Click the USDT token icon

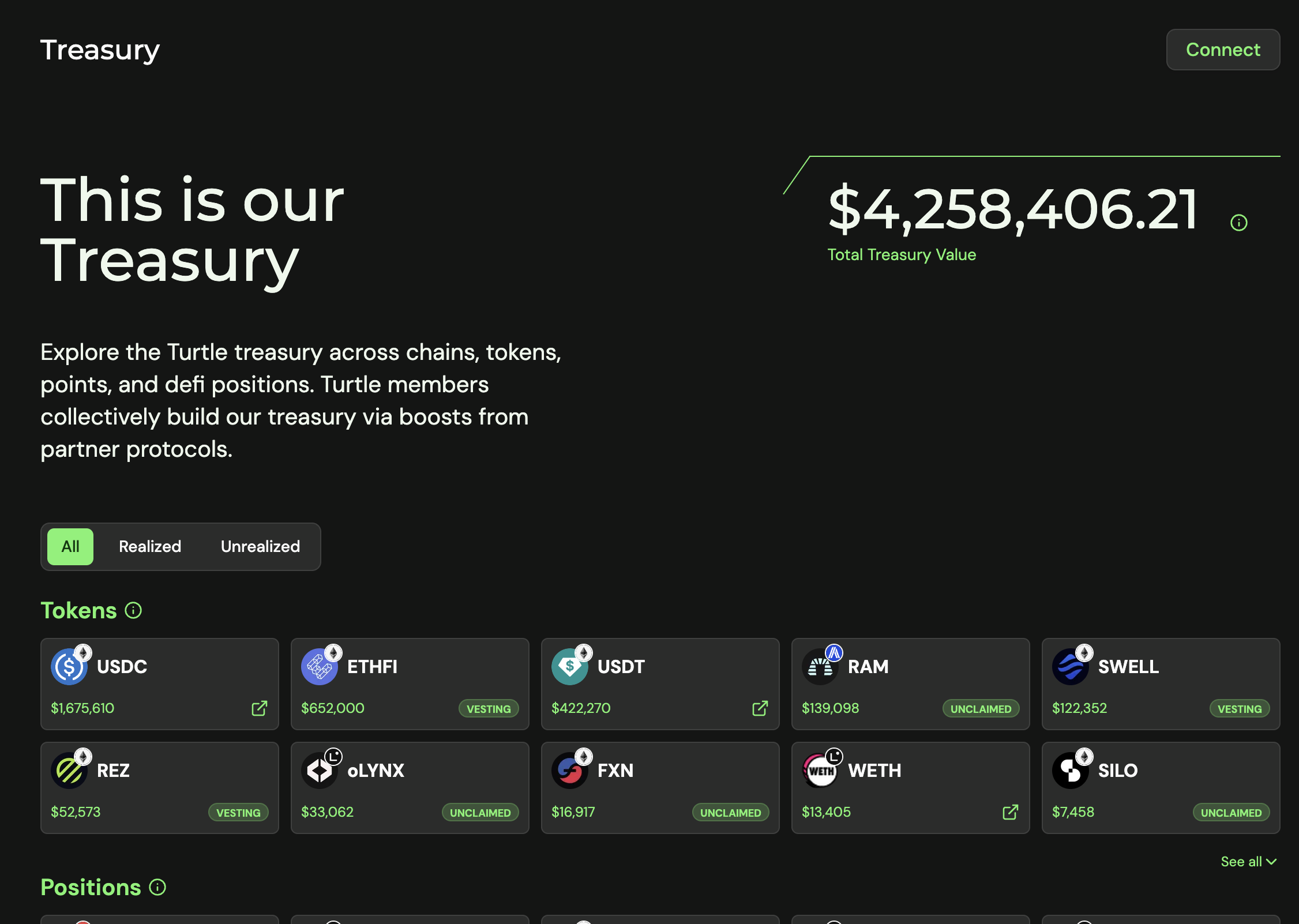tap(570, 667)
